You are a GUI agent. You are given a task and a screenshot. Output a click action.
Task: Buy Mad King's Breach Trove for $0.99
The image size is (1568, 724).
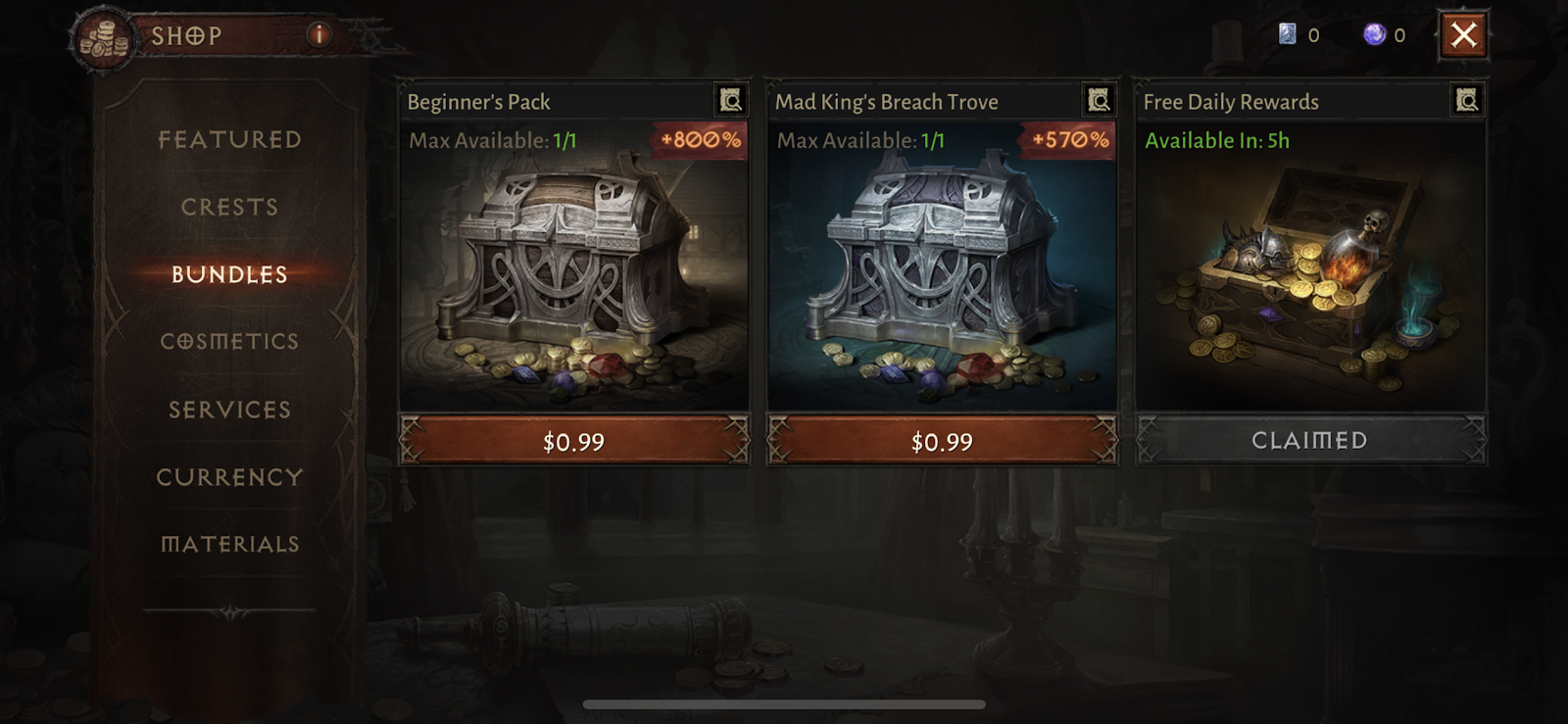point(942,441)
